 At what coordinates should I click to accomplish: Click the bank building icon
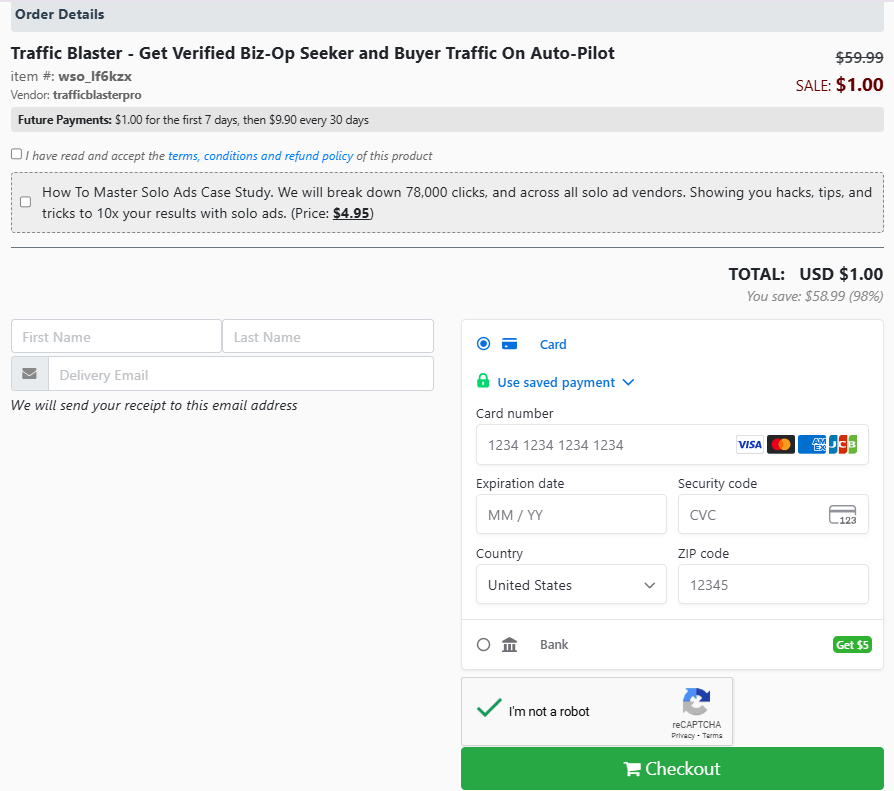point(510,645)
